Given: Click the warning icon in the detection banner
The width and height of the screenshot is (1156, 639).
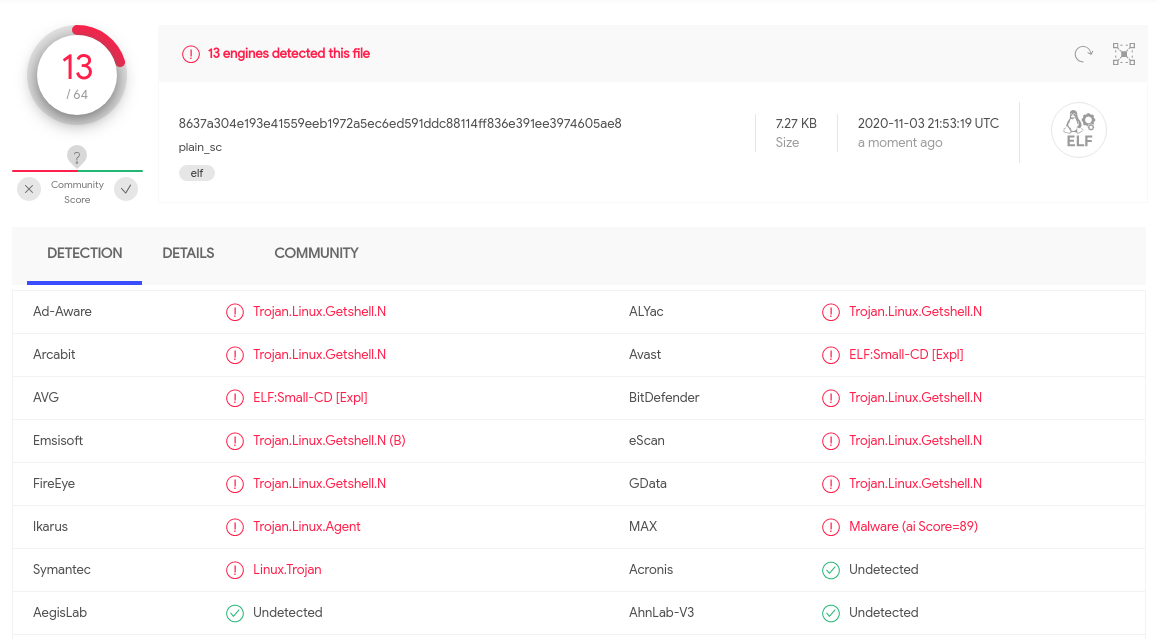Looking at the screenshot, I should click(x=191, y=54).
